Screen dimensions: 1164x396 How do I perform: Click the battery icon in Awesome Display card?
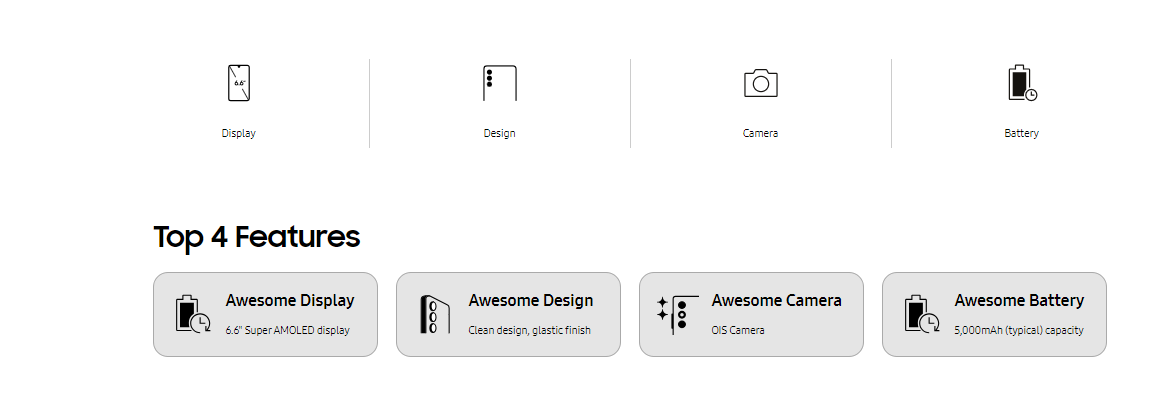[192, 314]
